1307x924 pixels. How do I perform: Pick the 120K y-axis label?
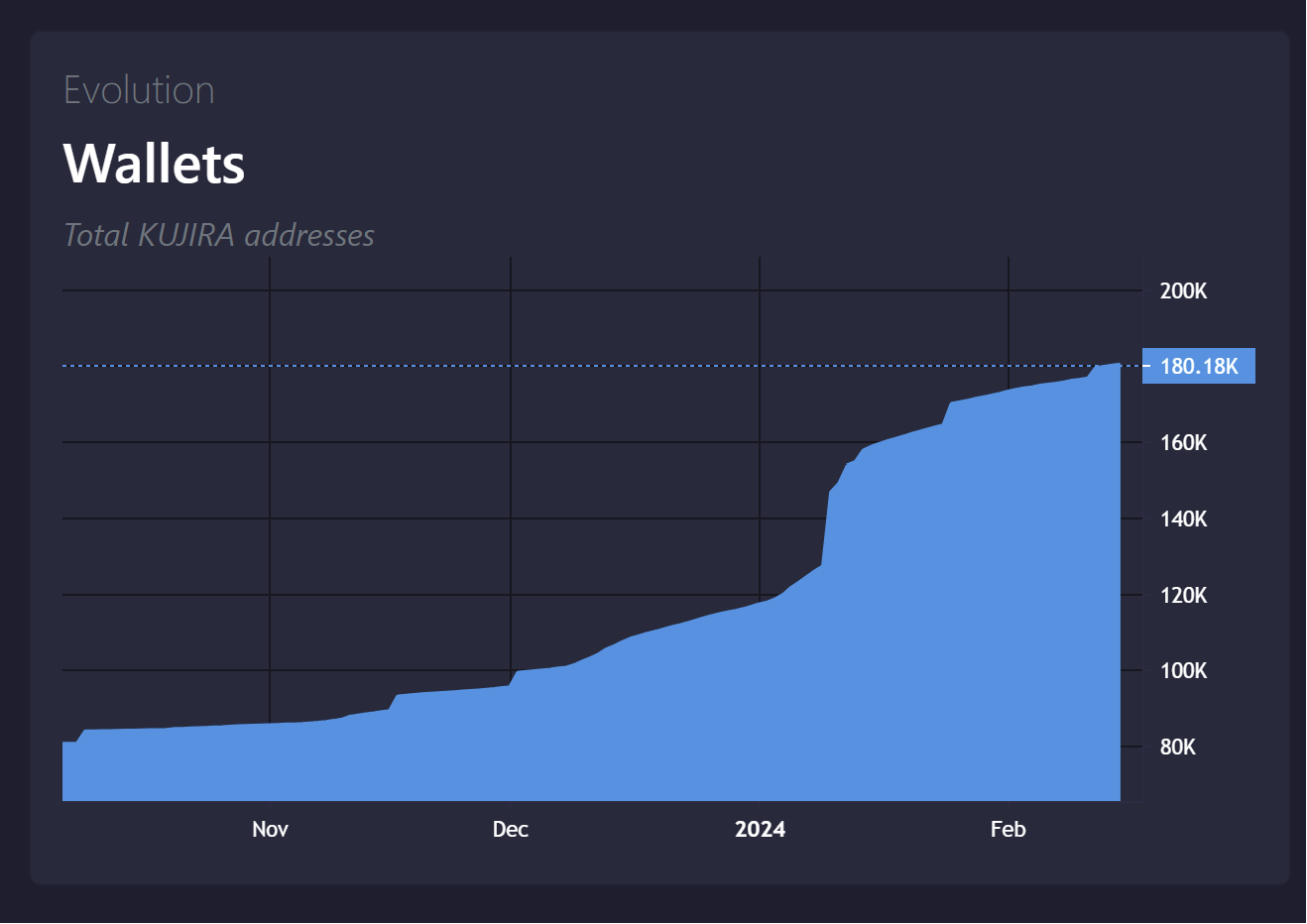tap(1183, 595)
